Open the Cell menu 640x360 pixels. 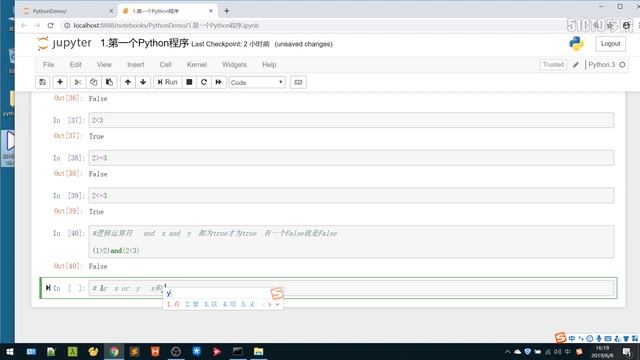(x=165, y=64)
